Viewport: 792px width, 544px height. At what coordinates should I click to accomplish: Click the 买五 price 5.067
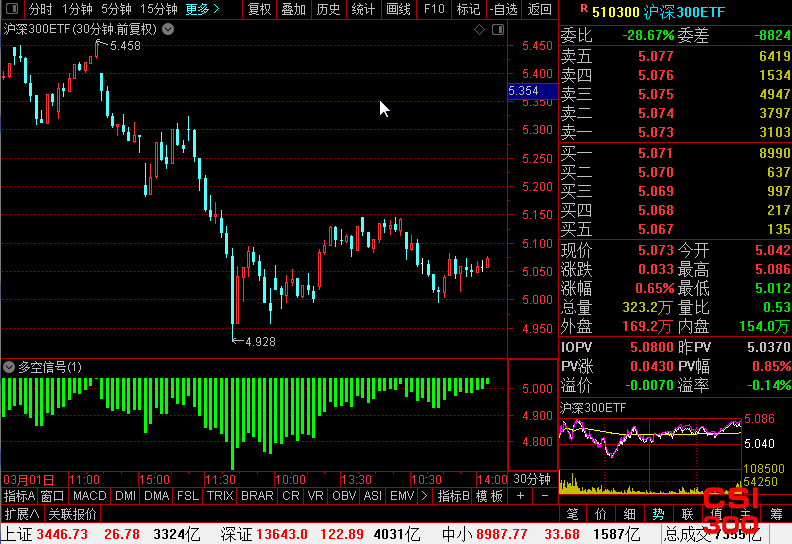click(656, 230)
